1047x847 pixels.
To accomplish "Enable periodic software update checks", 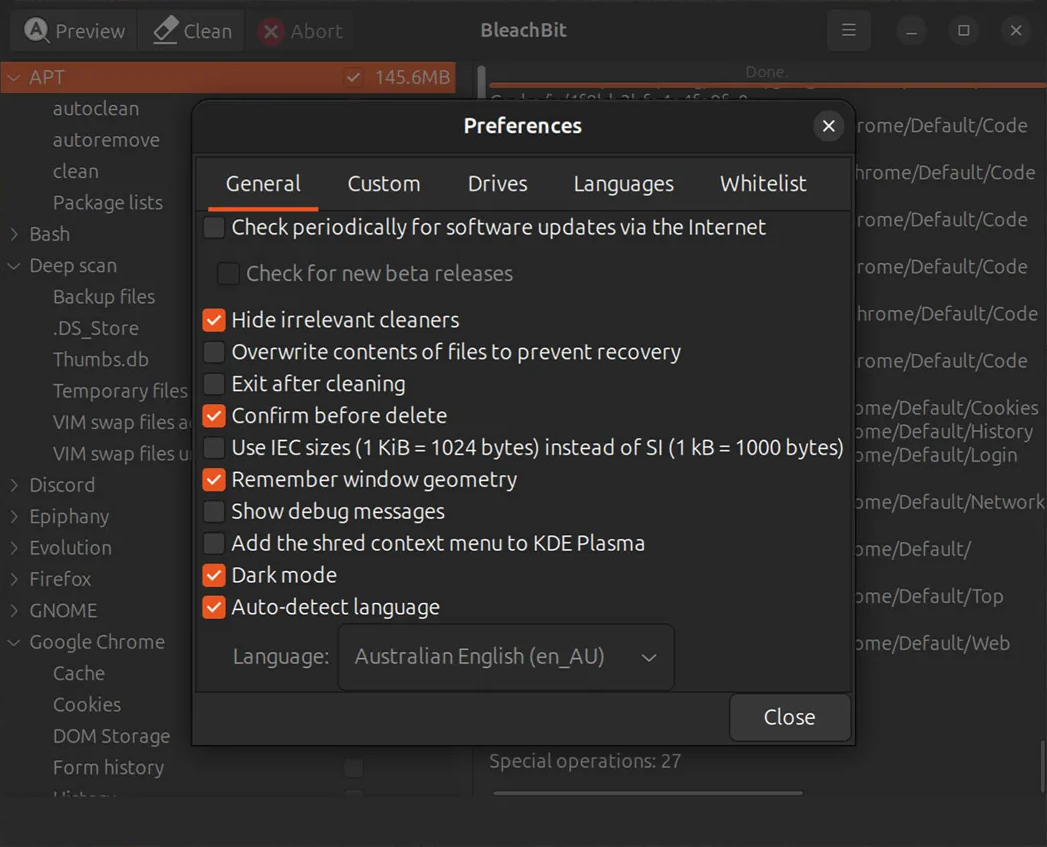I will click(x=213, y=227).
